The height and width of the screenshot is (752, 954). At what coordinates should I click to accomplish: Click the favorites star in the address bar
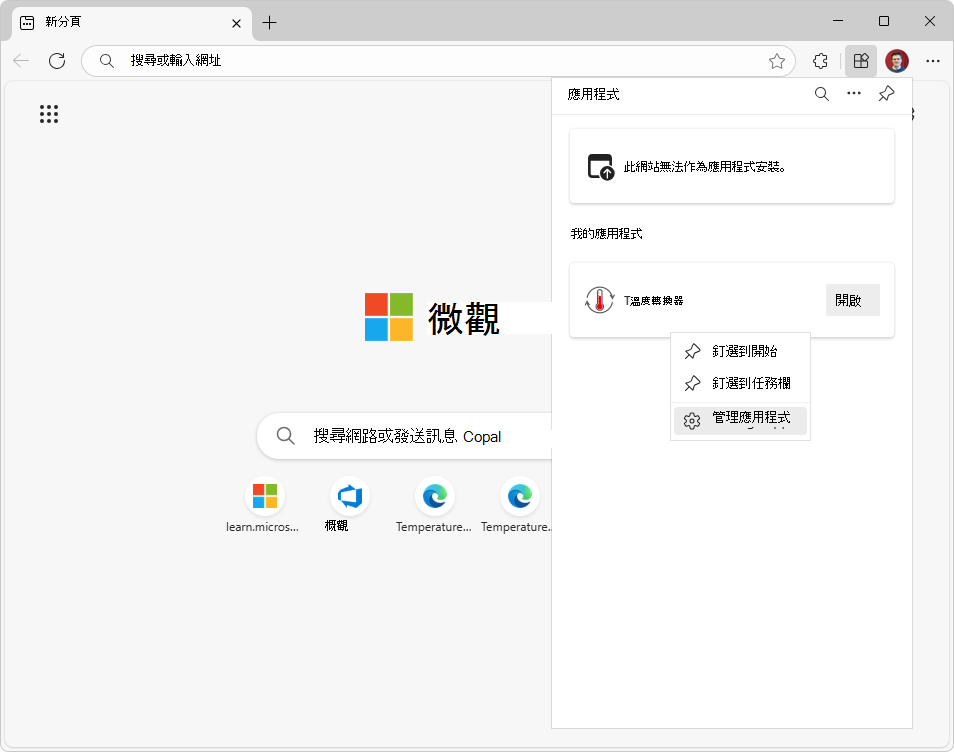click(x=777, y=61)
